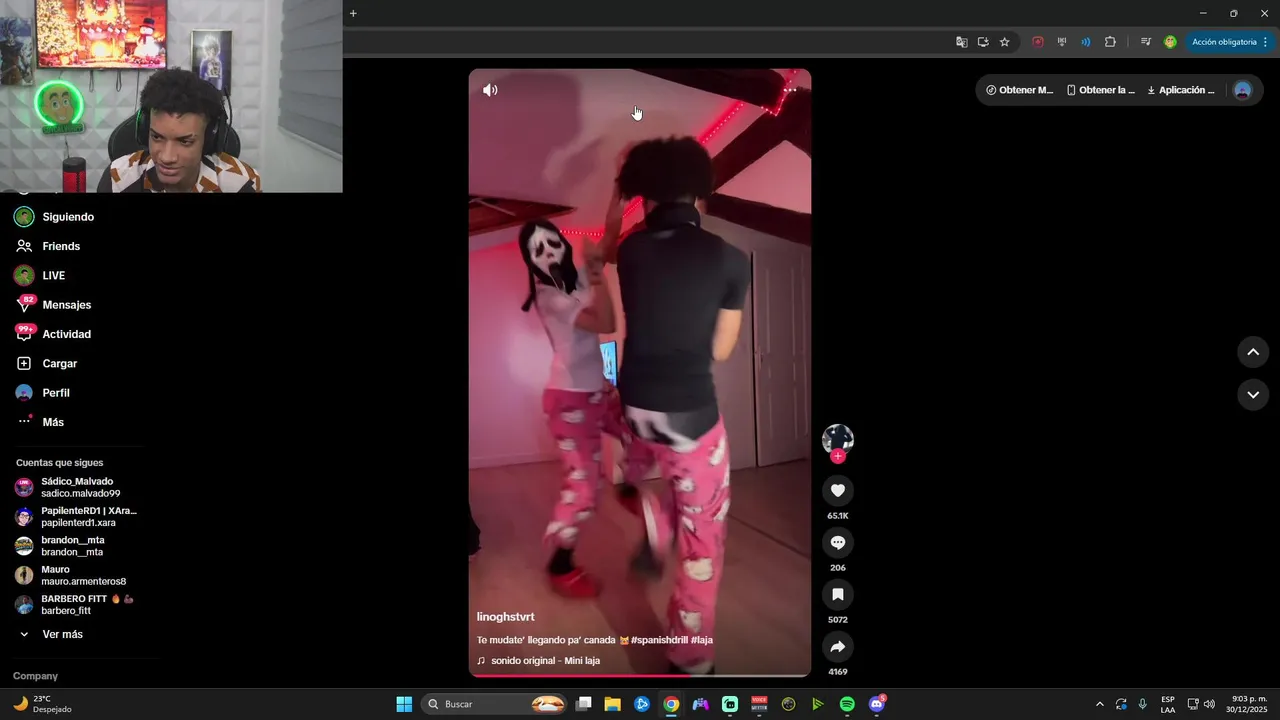1280x720 pixels.
Task: Click the install app icon in address bar
Action: click(x=983, y=42)
